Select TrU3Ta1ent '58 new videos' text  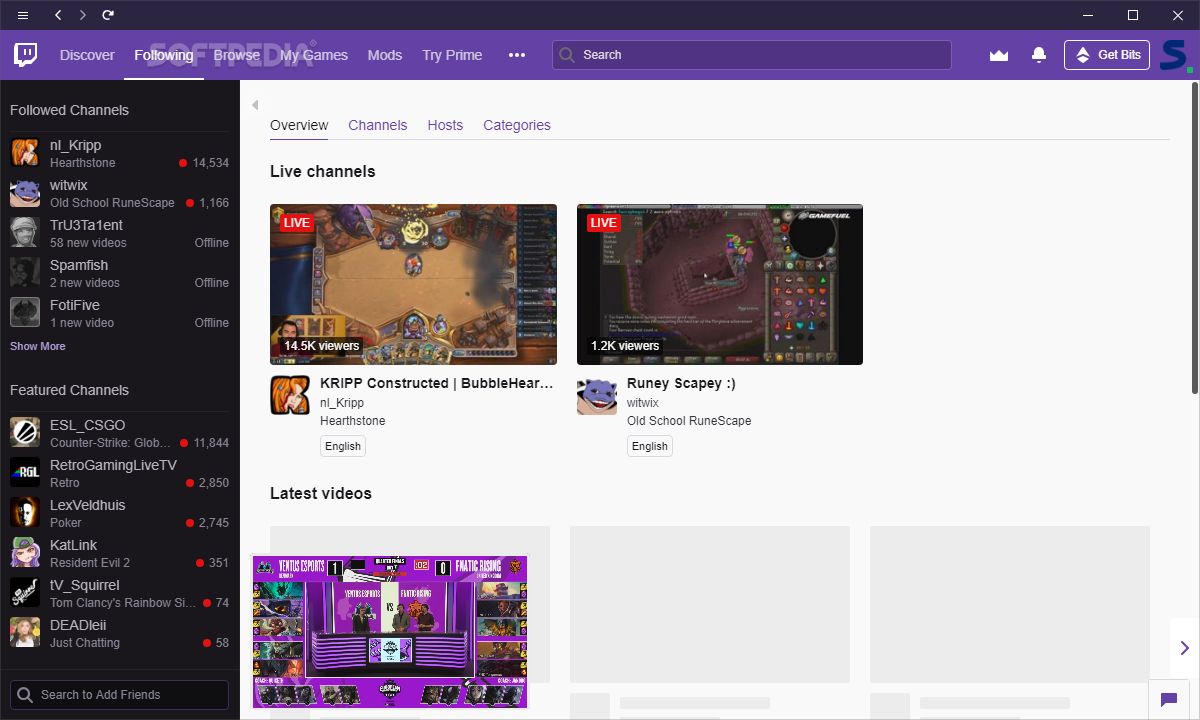click(x=88, y=243)
